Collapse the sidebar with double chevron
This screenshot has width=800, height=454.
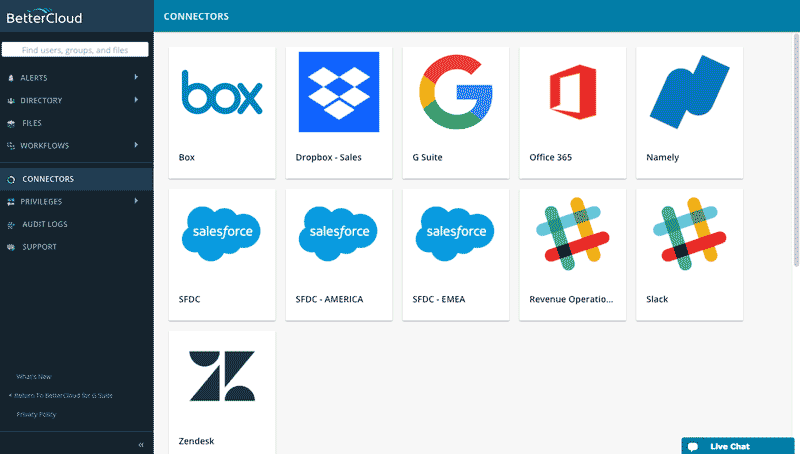141,445
